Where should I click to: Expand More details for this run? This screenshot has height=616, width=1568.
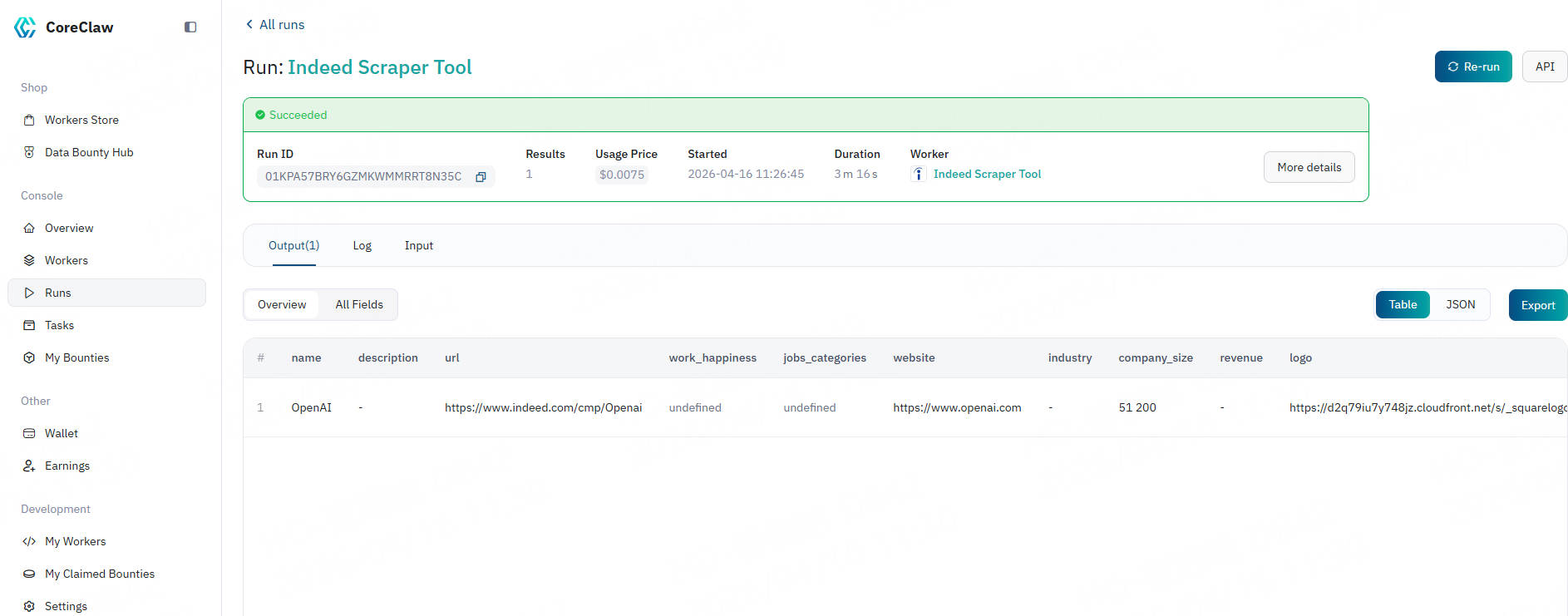(1309, 167)
